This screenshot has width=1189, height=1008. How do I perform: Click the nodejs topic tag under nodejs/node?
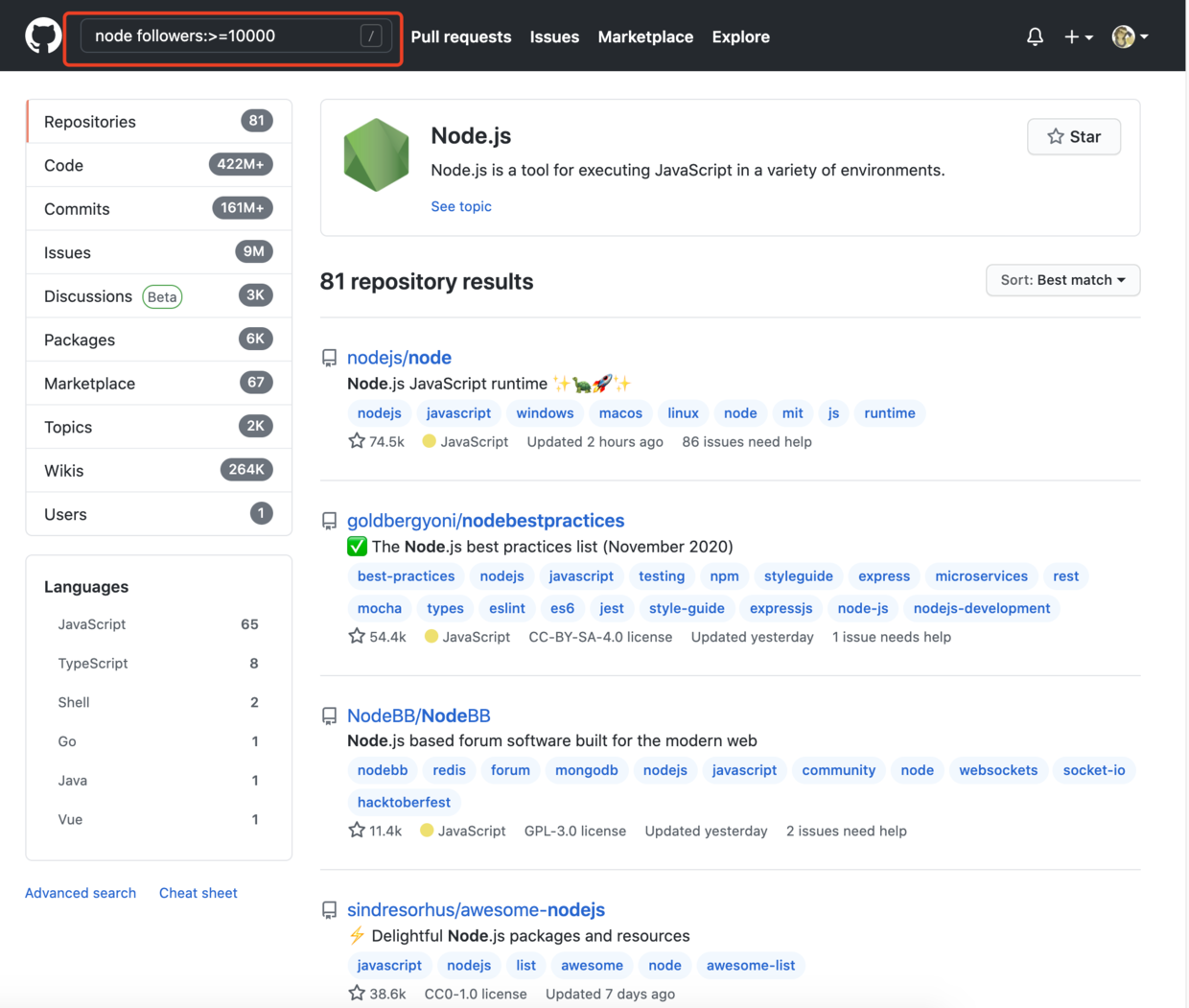point(379,412)
